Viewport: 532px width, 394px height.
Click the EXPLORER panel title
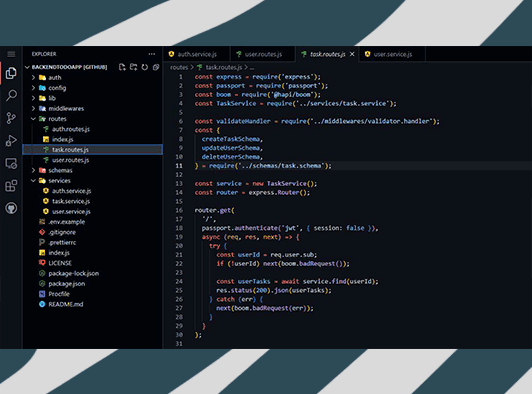tap(44, 54)
